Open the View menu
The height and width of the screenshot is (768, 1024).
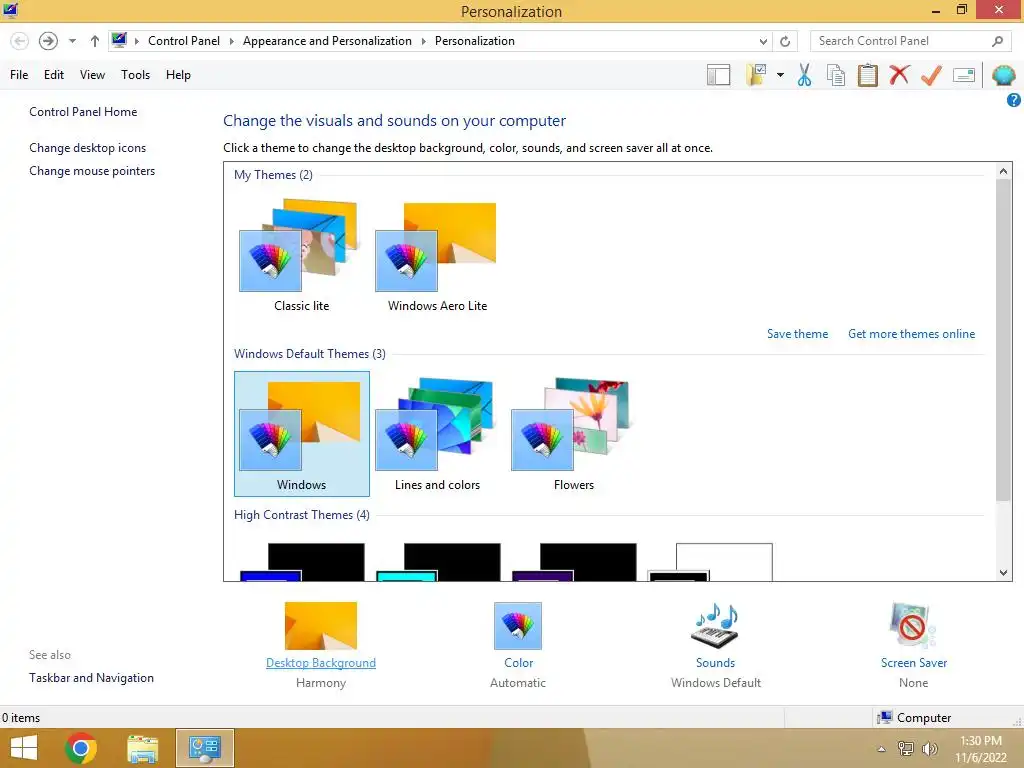pyautogui.click(x=92, y=75)
